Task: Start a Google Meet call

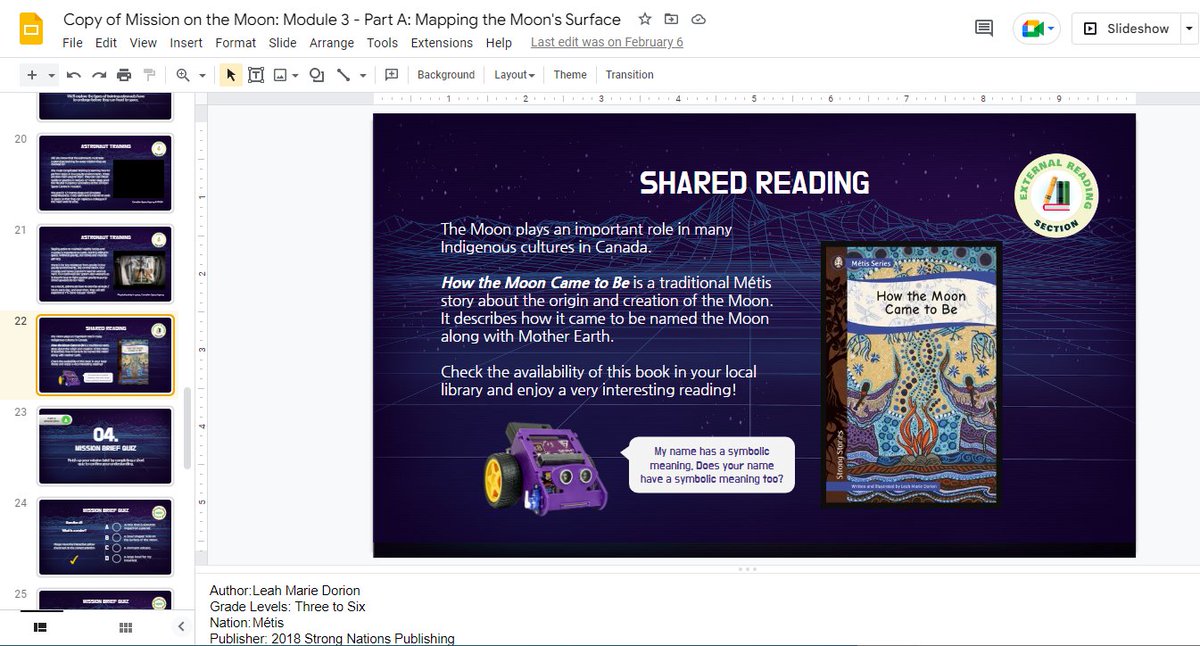Action: pos(1030,29)
